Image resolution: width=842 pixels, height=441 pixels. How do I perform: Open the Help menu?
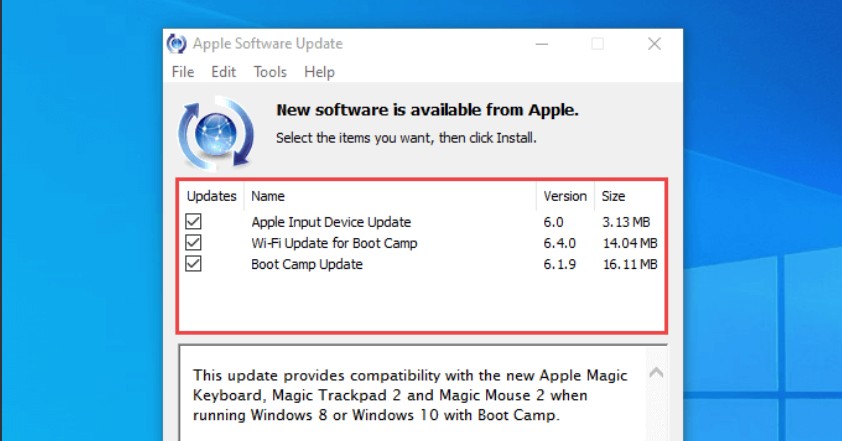pyautogui.click(x=319, y=72)
